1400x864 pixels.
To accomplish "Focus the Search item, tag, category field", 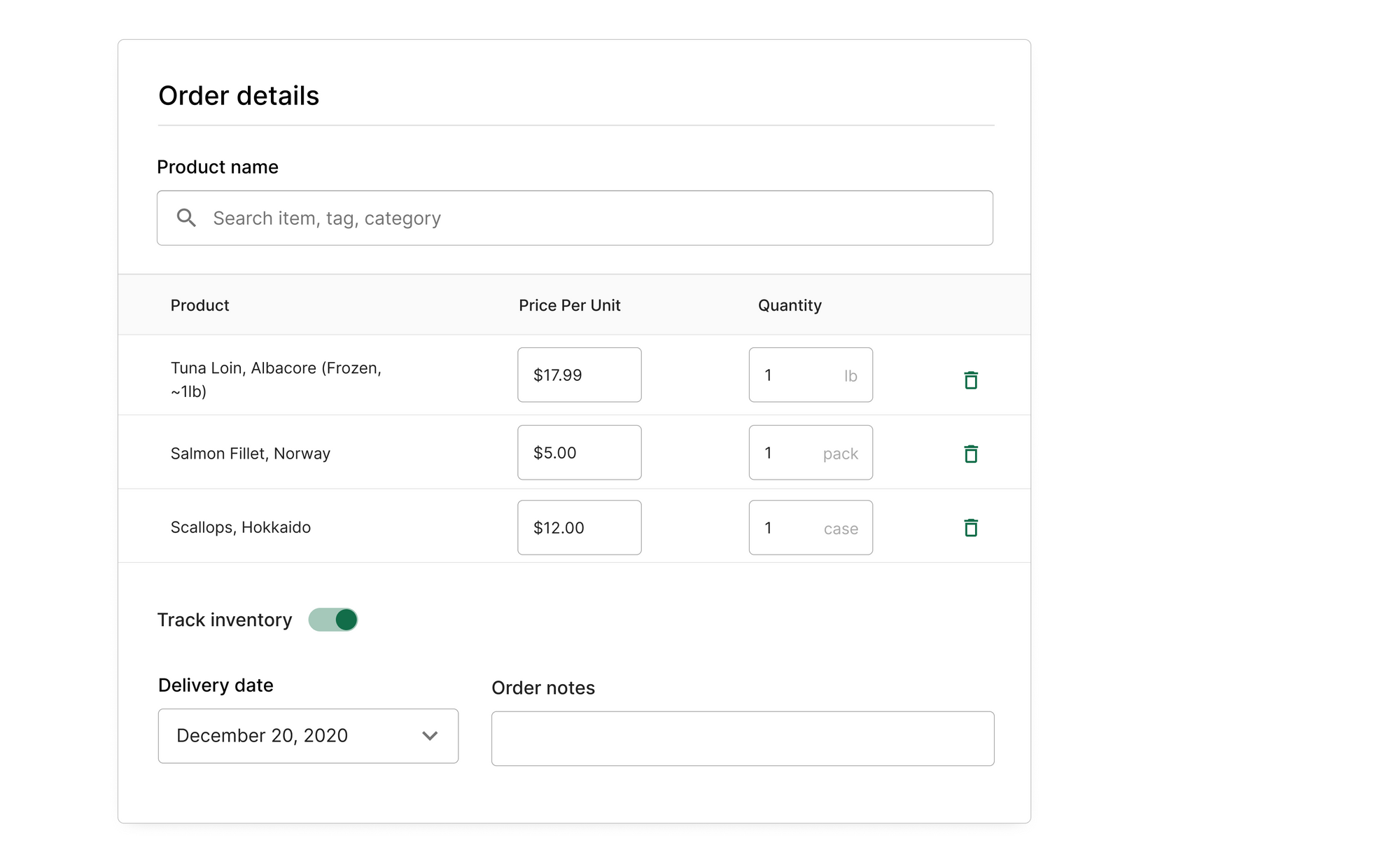I will point(575,218).
